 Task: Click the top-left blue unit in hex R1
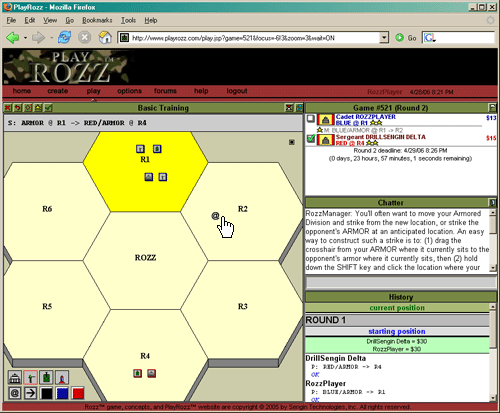140,149
